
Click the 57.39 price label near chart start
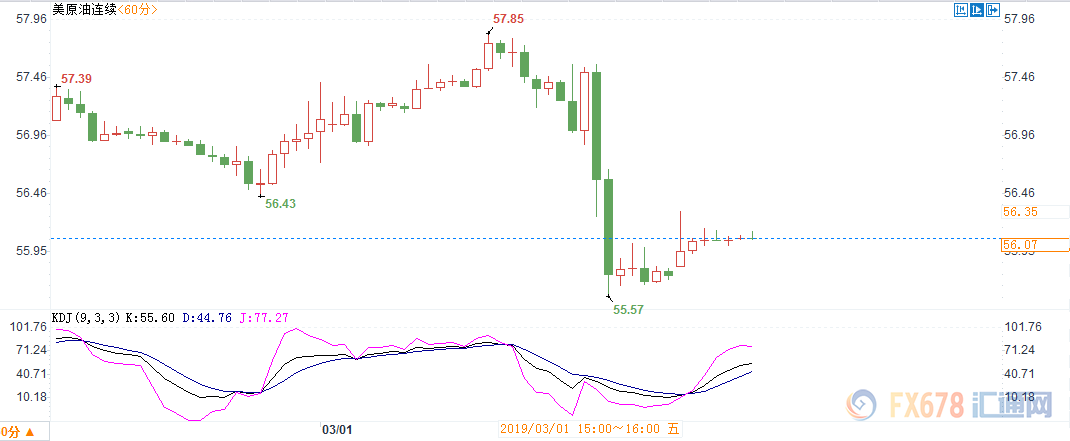coord(77,78)
